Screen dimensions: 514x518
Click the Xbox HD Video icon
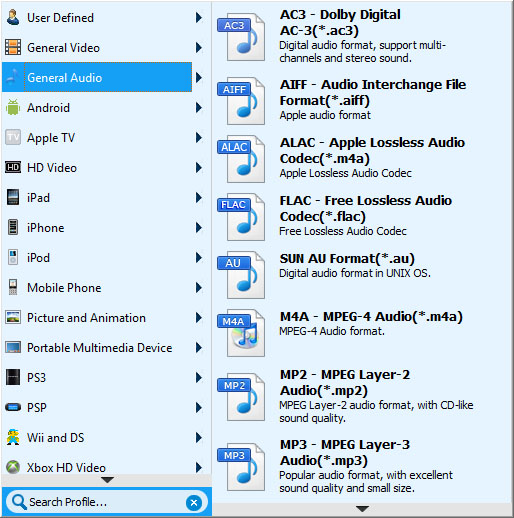tap(13, 467)
